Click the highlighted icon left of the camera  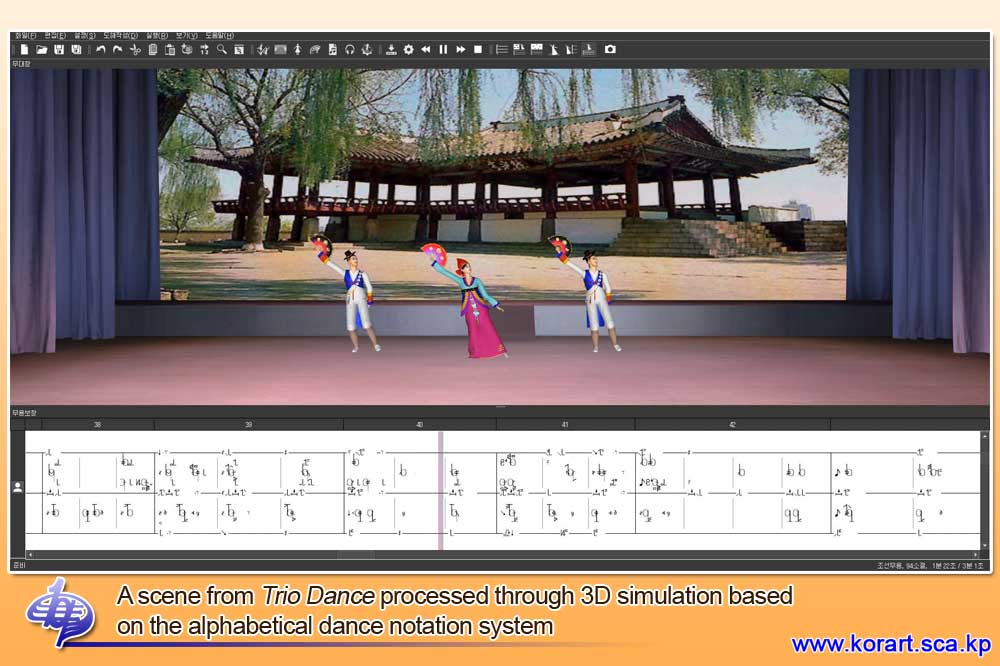[x=588, y=49]
